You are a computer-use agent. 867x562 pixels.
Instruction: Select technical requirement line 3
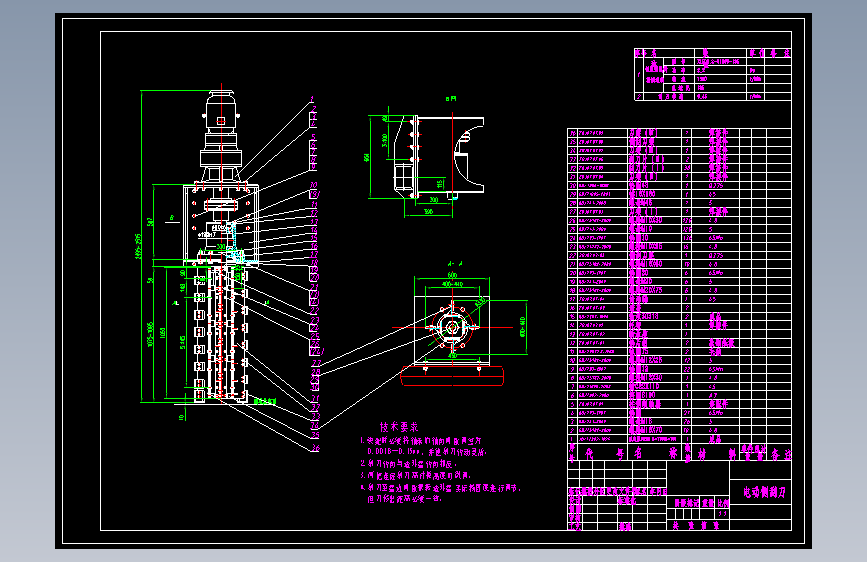(x=416, y=475)
